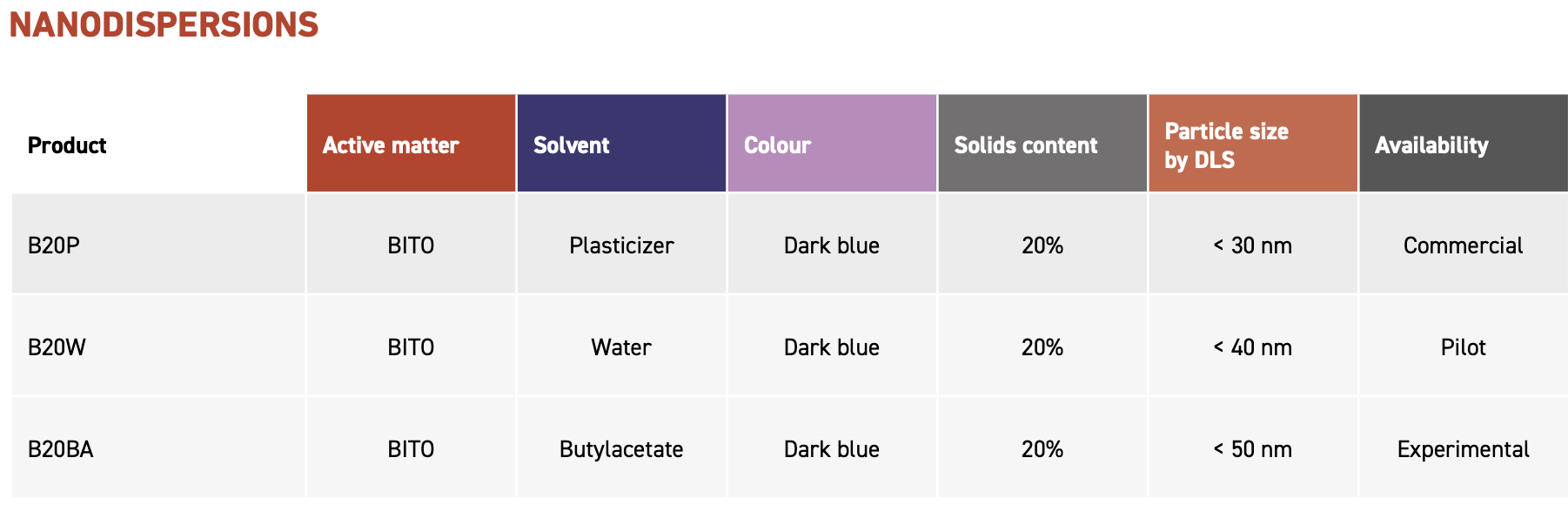Image resolution: width=1568 pixels, height=505 pixels.
Task: Click the Butylacetate solvent cell
Action: click(x=621, y=448)
